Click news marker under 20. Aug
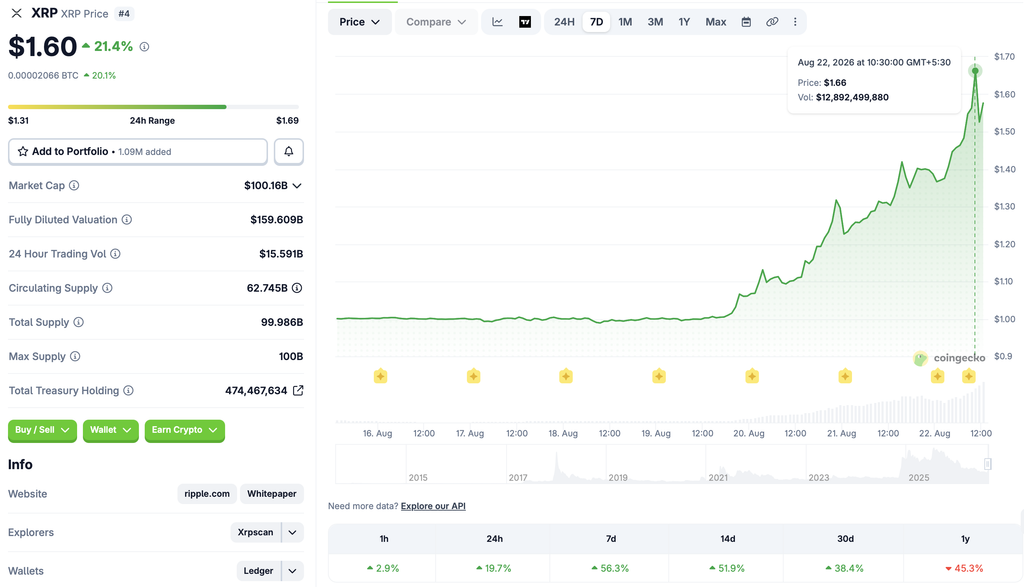The height and width of the screenshot is (587, 1024). click(752, 376)
